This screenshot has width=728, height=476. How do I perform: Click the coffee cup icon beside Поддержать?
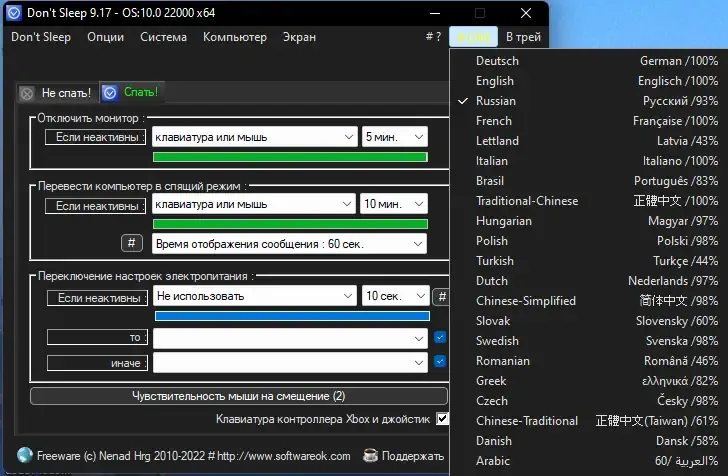click(370, 456)
